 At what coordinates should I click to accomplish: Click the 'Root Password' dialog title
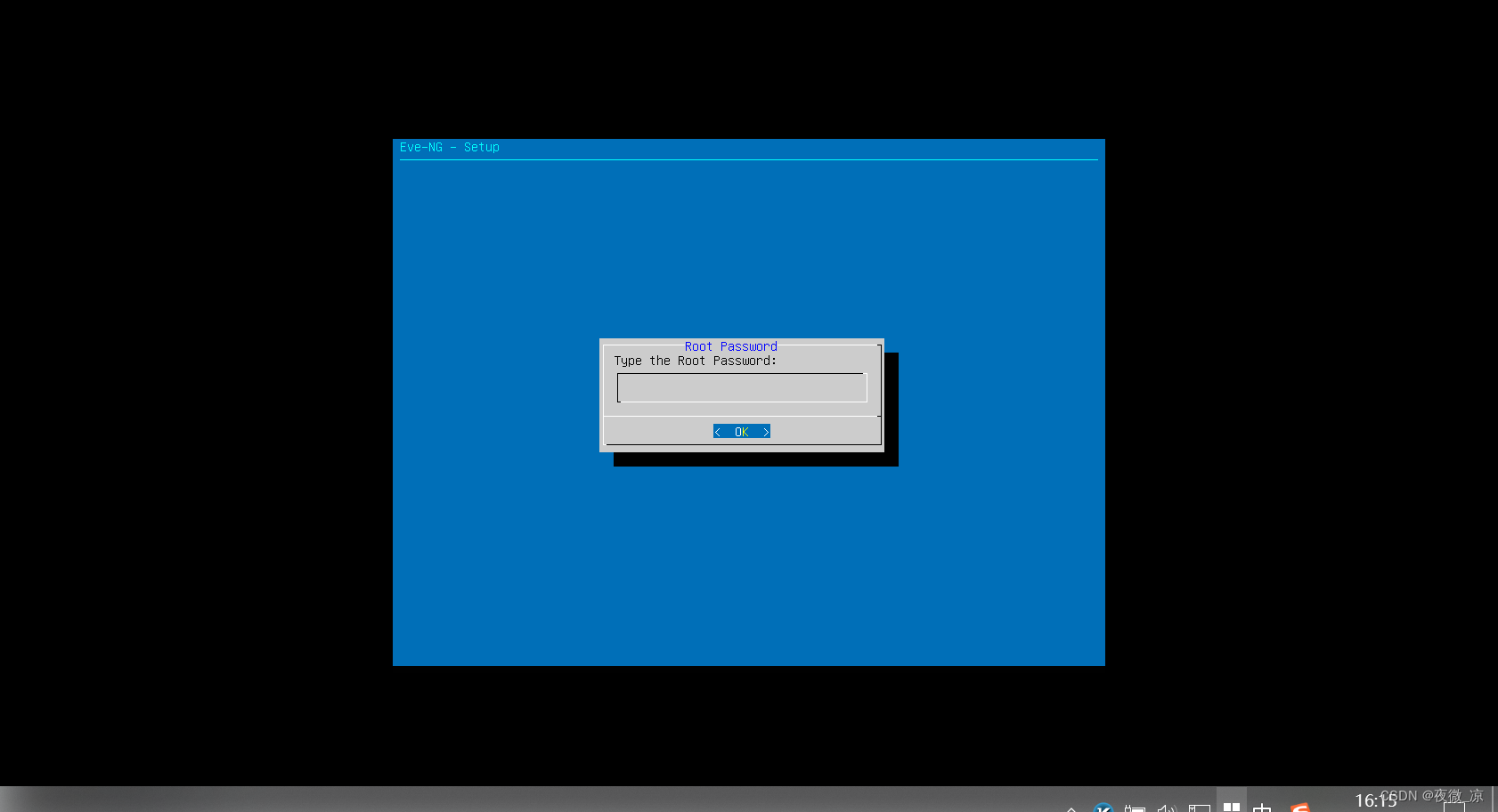point(731,346)
